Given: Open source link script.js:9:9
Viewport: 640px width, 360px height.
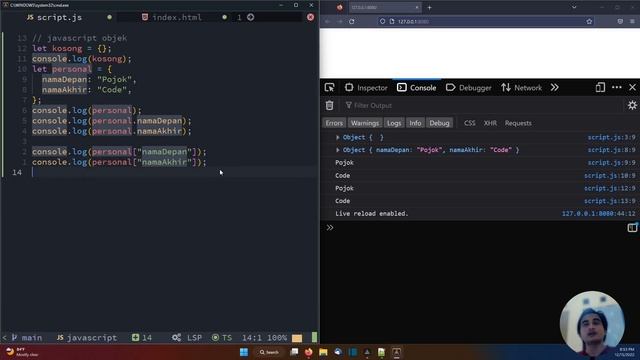Looking at the screenshot, I should (x=611, y=162).
